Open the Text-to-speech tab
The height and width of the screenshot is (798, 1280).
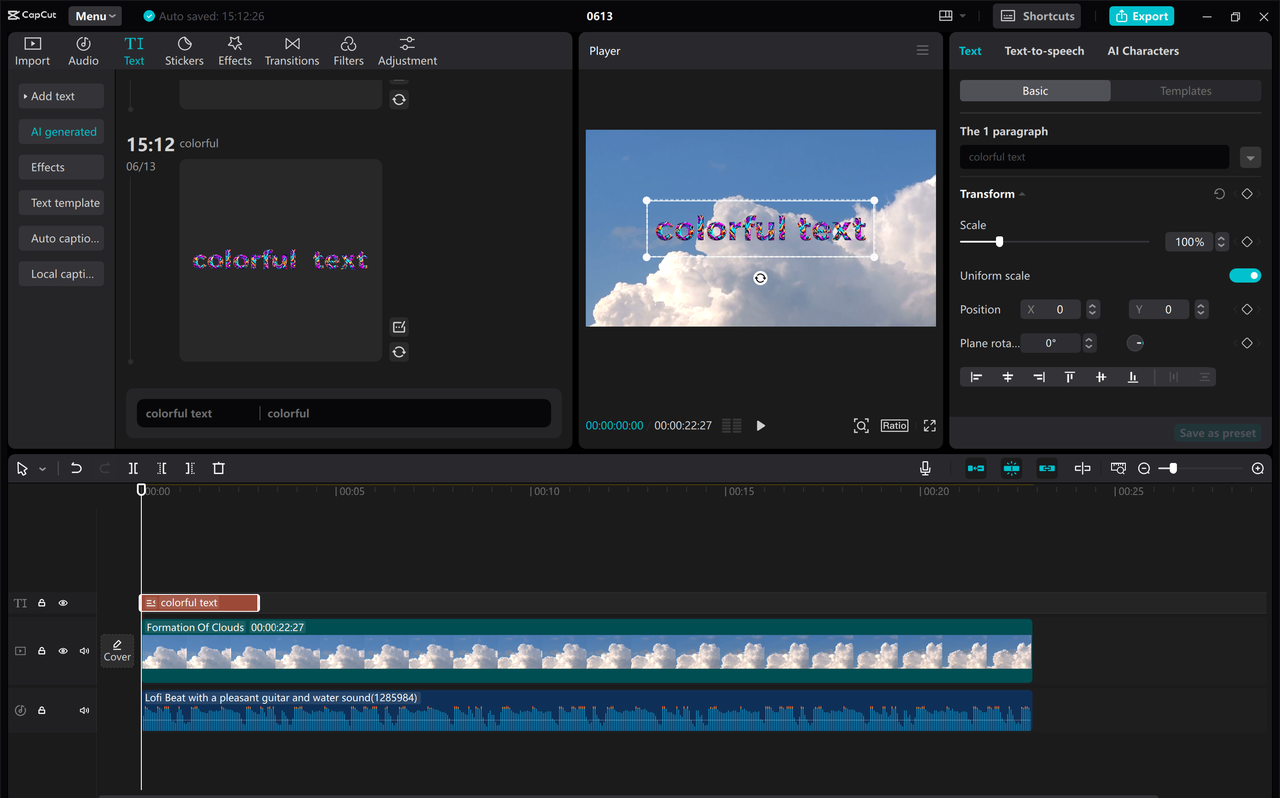1044,50
